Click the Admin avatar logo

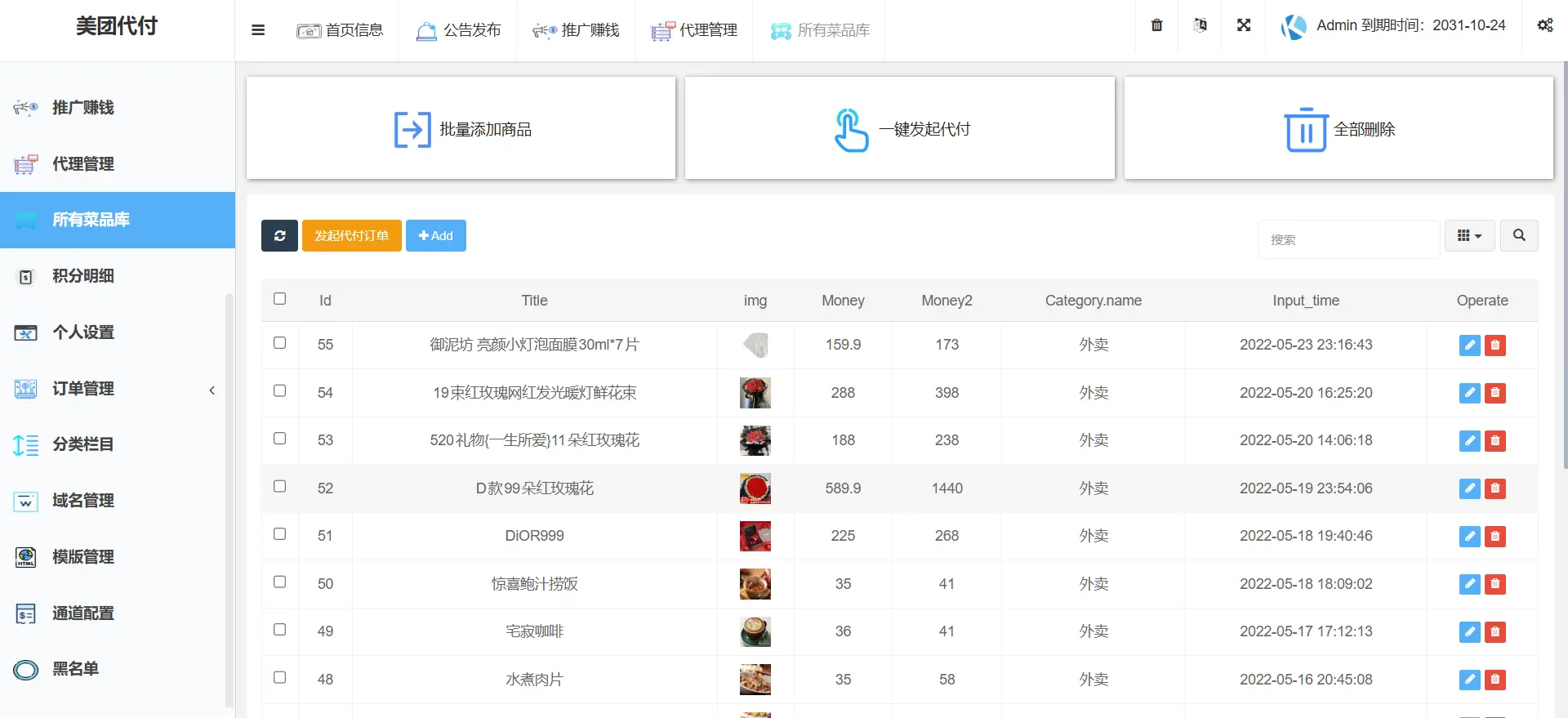click(1294, 26)
